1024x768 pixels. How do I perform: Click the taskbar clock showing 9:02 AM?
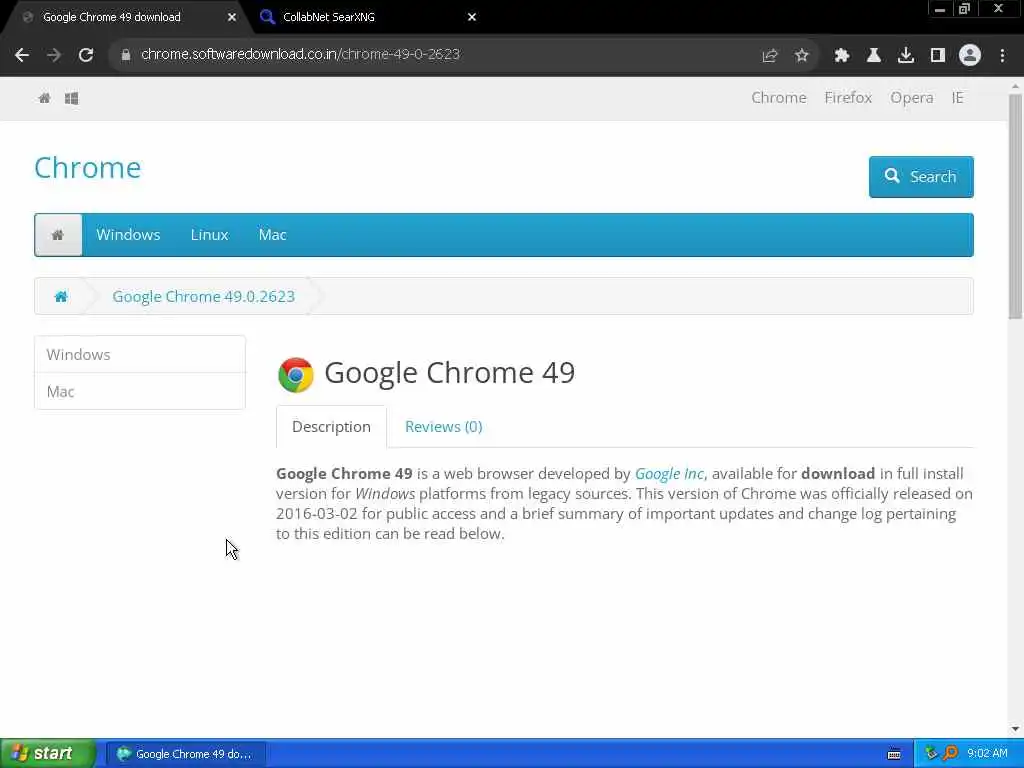[x=987, y=754]
